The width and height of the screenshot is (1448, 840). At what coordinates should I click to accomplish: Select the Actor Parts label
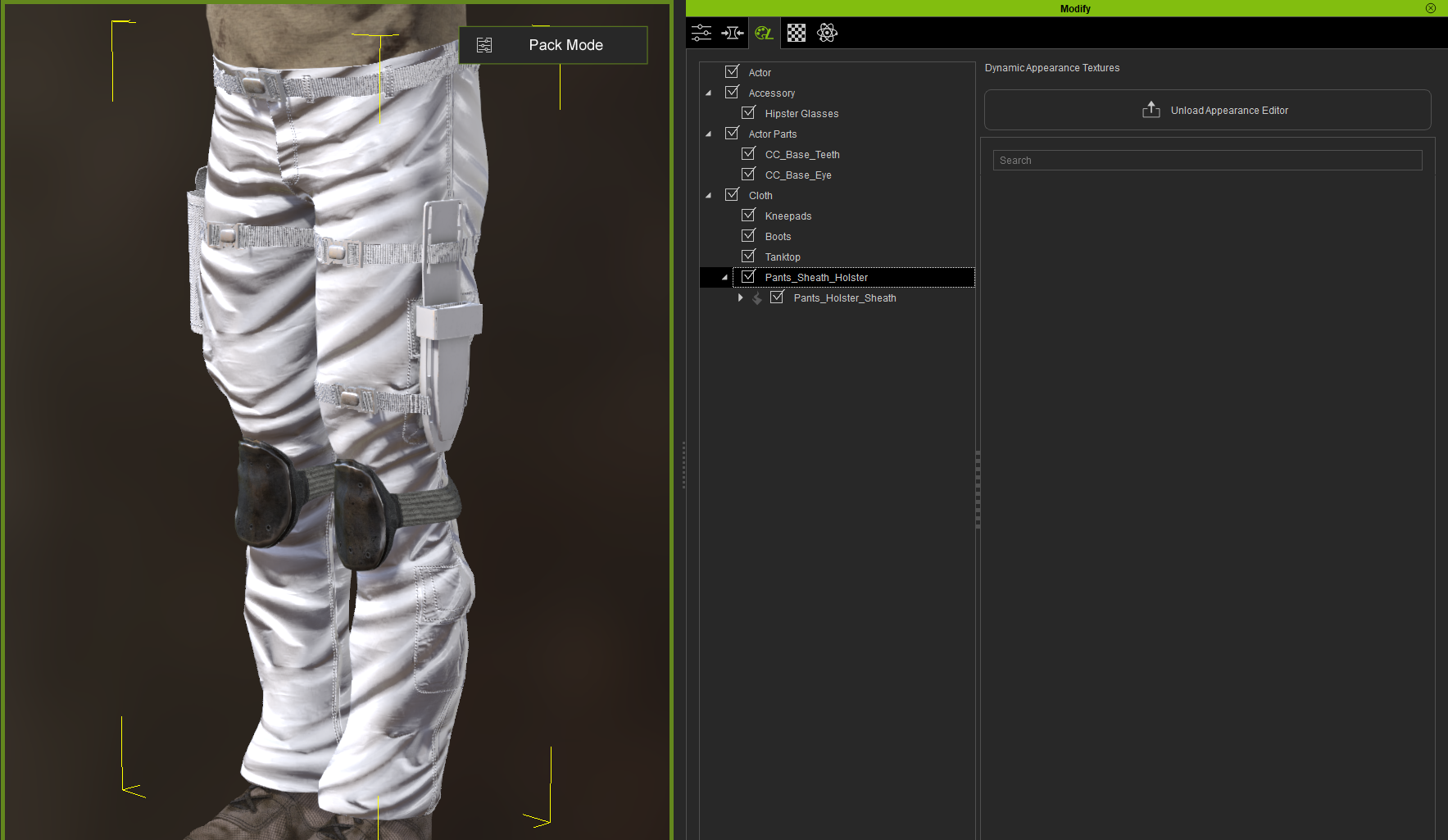point(773,134)
